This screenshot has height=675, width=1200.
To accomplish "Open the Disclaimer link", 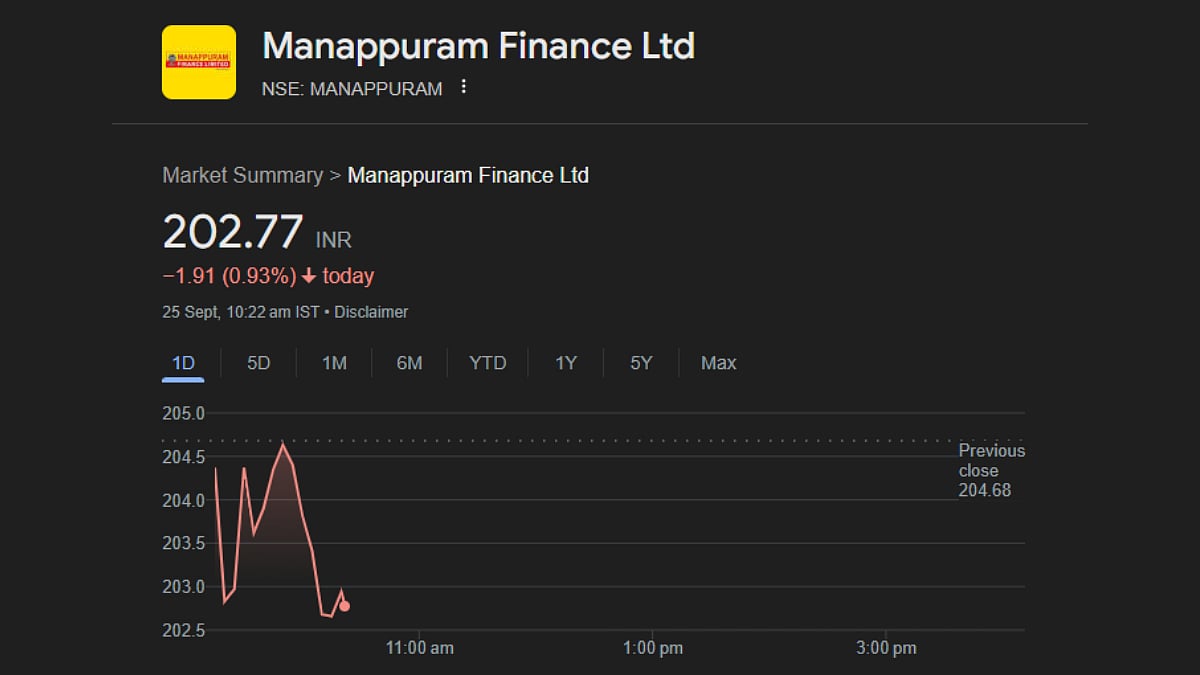I will coord(371,312).
